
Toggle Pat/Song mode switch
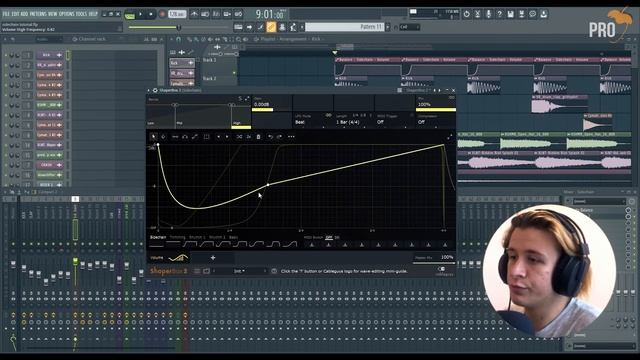[x=130, y=15]
